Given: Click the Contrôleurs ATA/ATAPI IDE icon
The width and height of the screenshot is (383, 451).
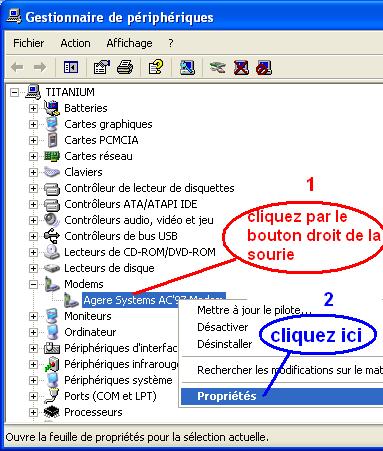Looking at the screenshot, I should tap(52, 204).
